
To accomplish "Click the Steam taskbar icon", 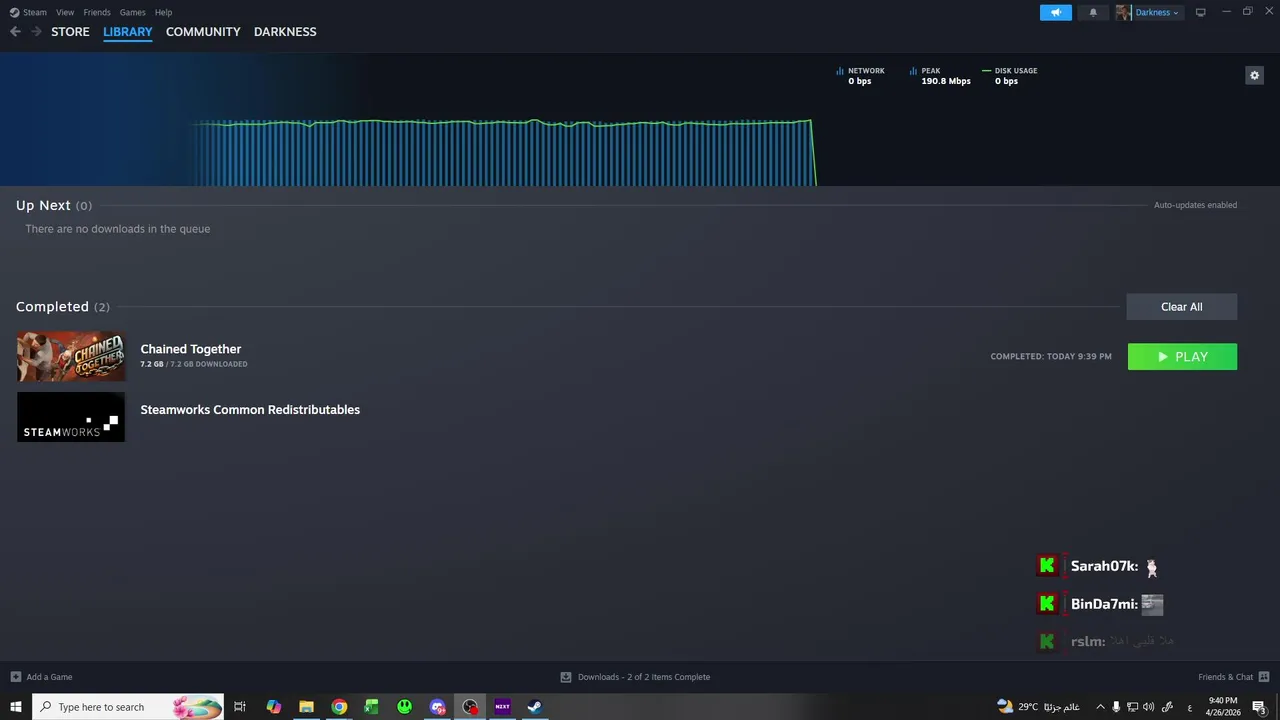I will click(x=535, y=707).
